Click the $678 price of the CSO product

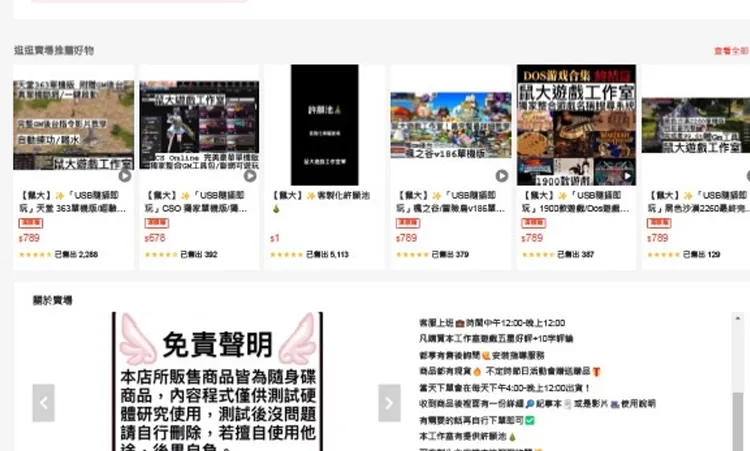[155, 238]
